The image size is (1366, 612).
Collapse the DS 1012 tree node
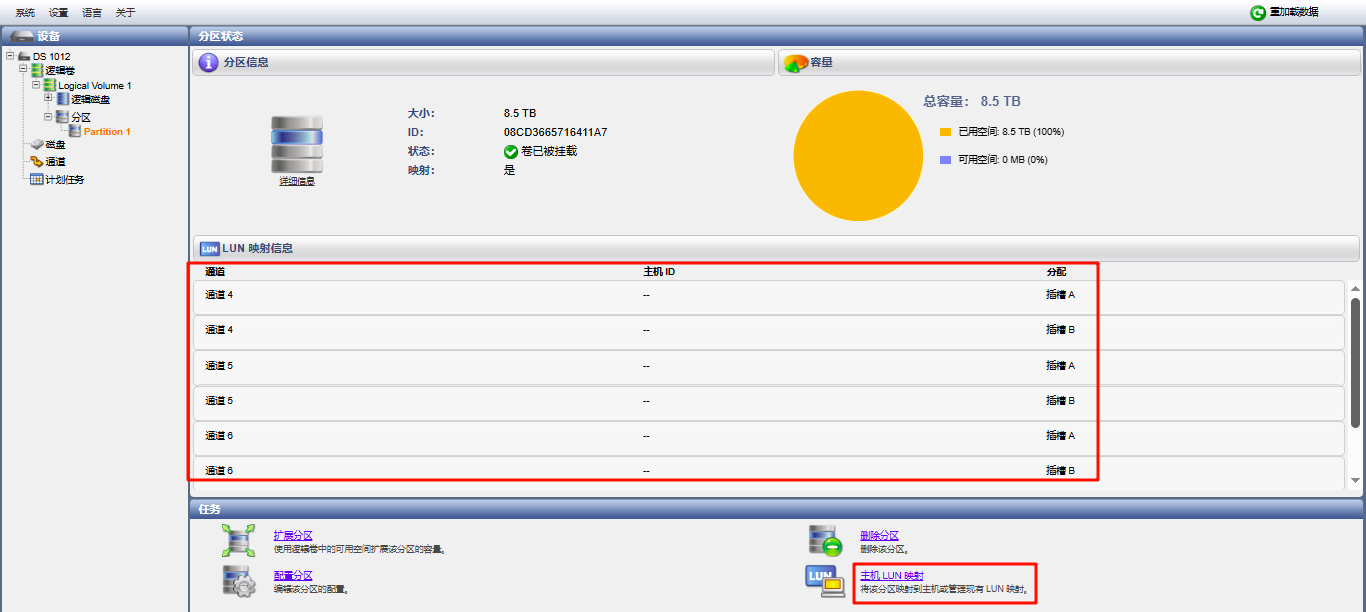pyautogui.click(x=10, y=56)
